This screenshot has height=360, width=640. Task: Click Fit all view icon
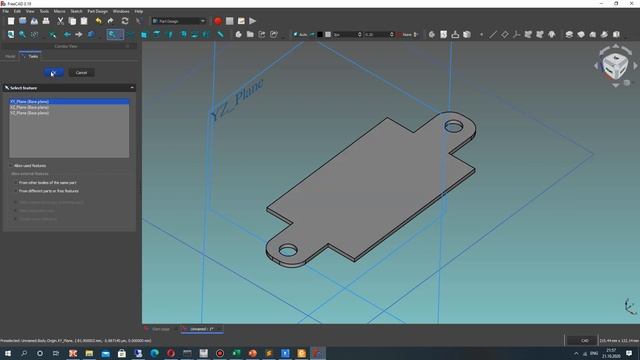[11, 35]
